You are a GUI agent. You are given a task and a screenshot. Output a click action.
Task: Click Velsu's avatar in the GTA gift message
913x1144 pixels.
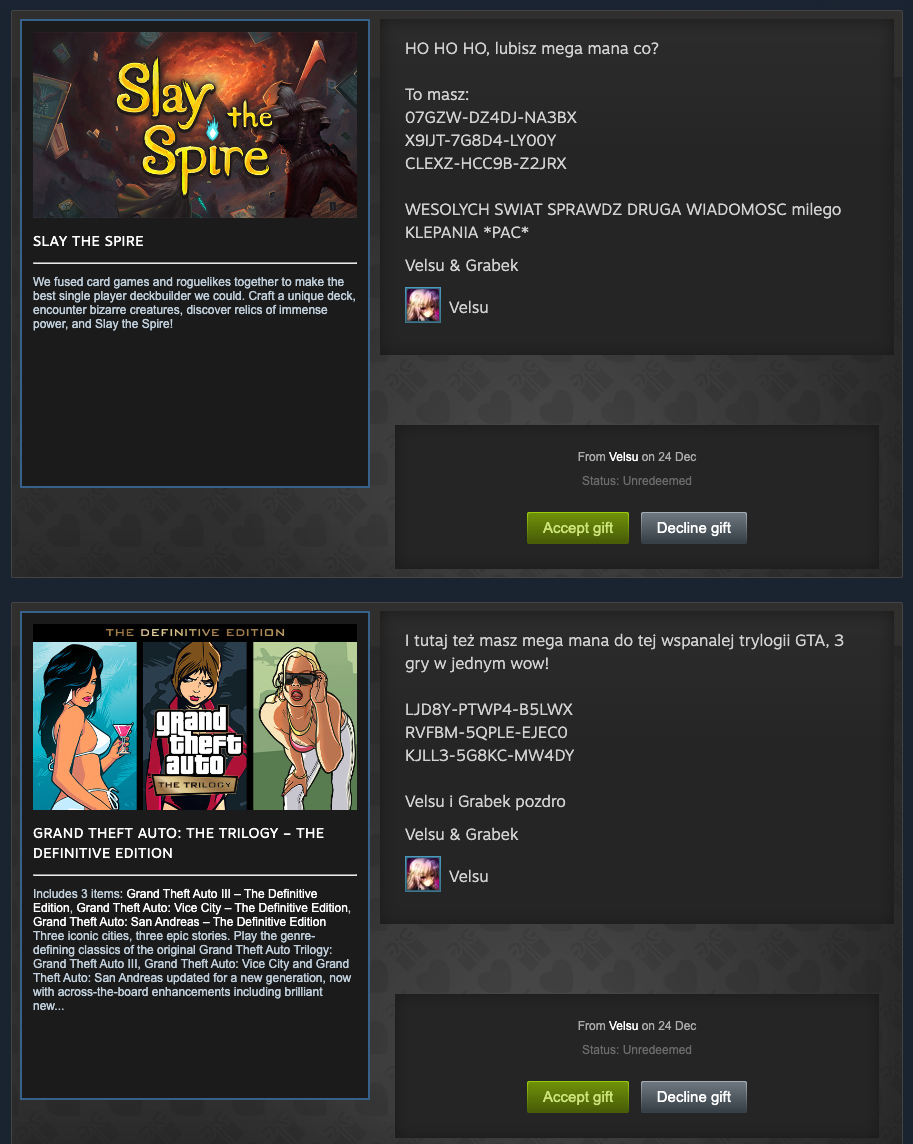tap(423, 874)
